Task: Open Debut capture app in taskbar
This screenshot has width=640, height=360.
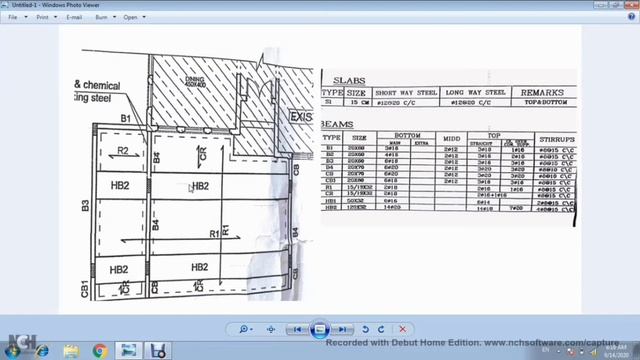Action: tap(158, 351)
